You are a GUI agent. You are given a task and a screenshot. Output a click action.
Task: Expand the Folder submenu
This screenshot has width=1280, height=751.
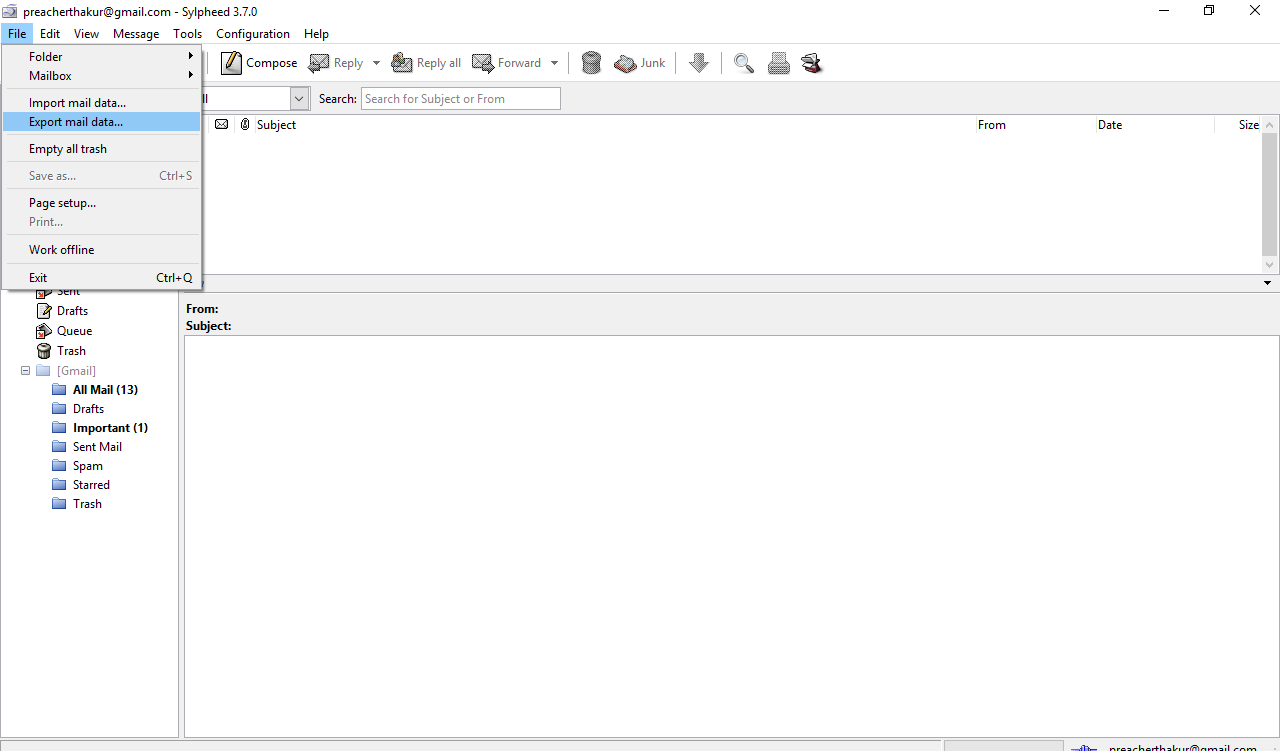[102, 57]
